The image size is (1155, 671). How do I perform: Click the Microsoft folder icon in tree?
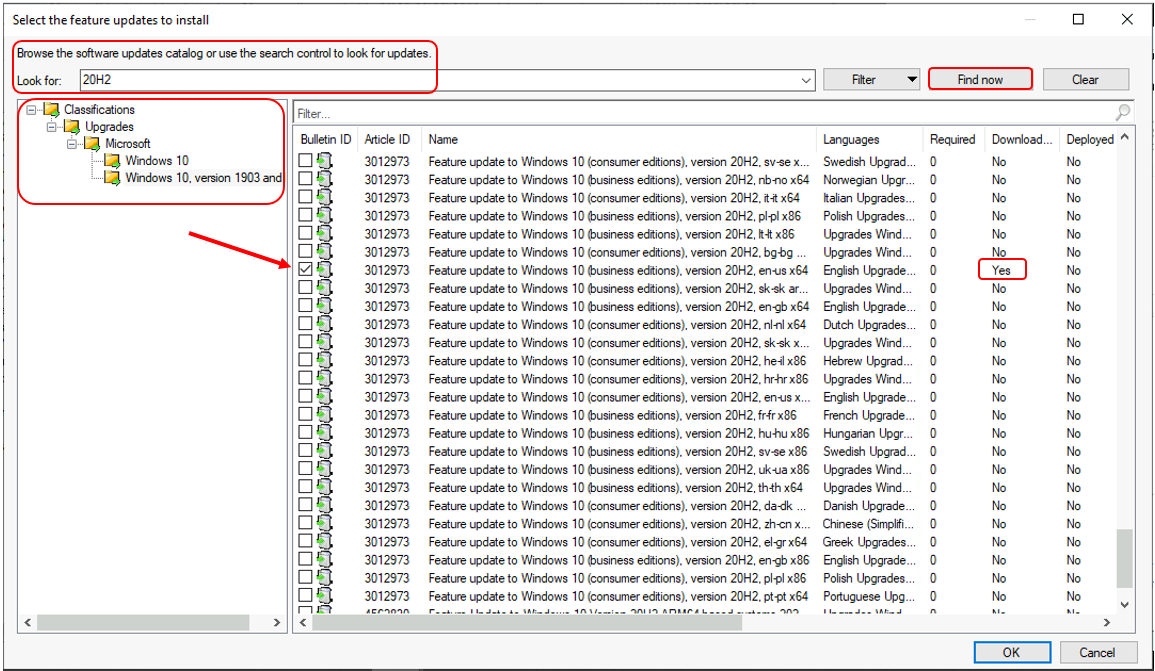[x=93, y=144]
